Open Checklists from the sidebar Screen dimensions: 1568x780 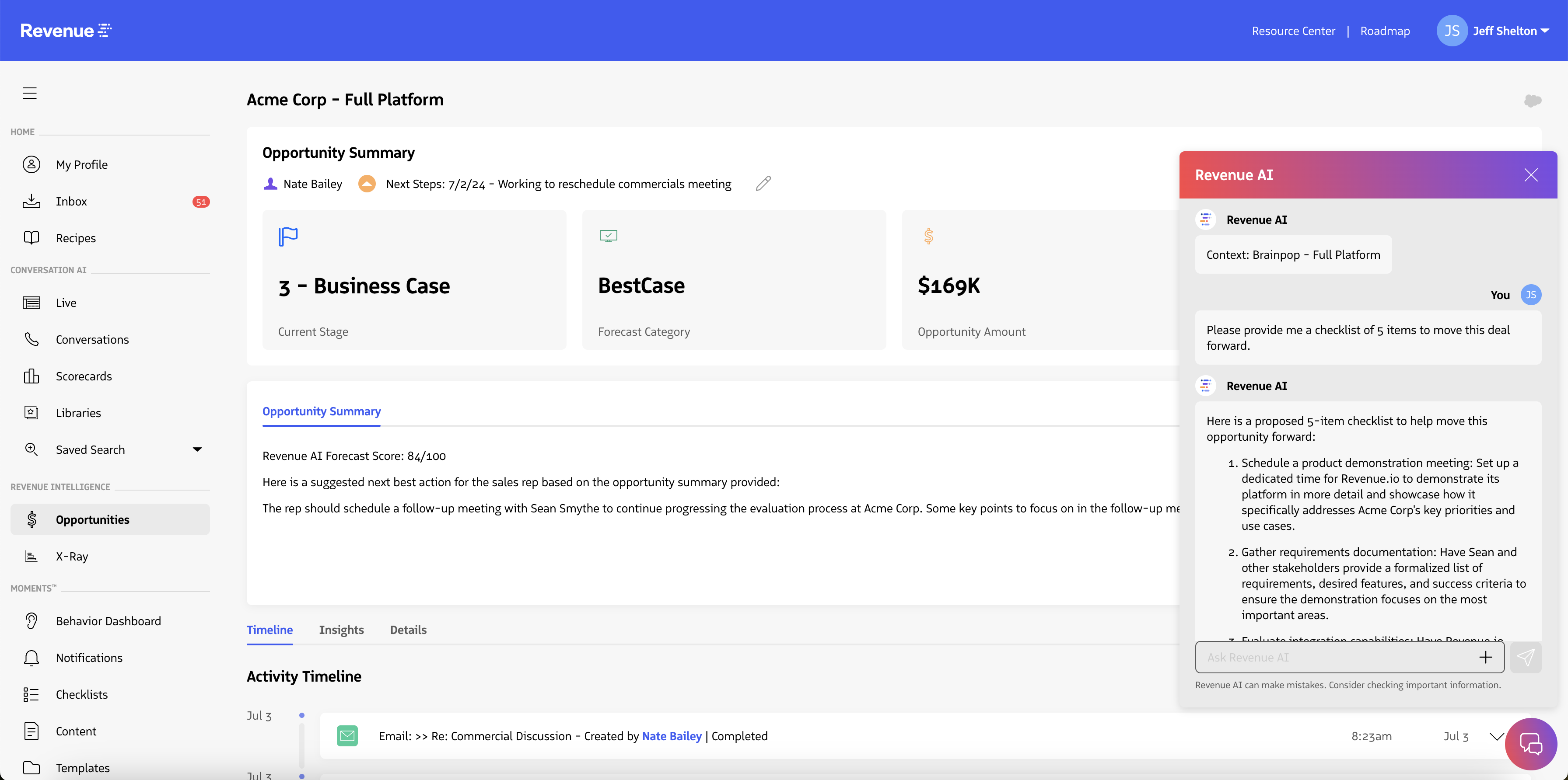(x=81, y=694)
